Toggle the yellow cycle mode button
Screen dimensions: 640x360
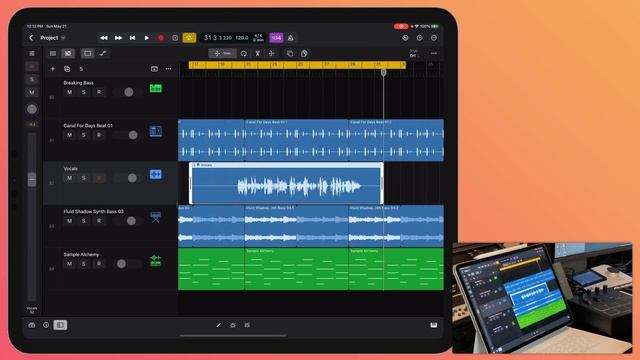189,38
